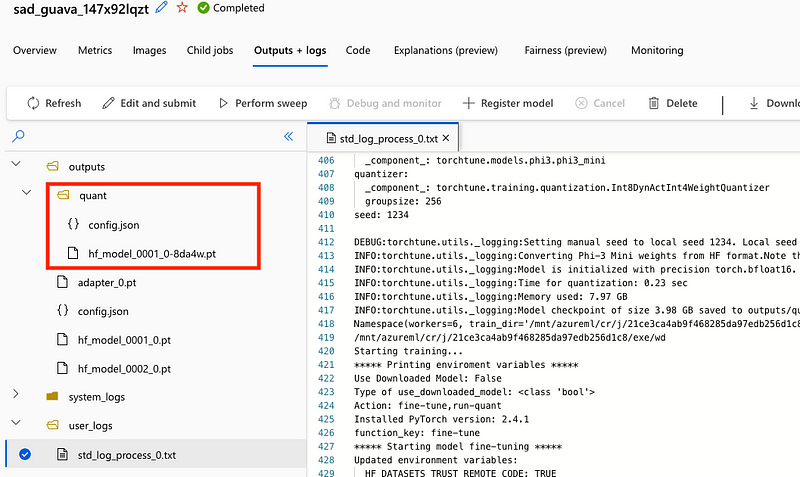Viewport: 800px width, 477px height.
Task: Switch to the Metrics tab
Action: click(x=94, y=50)
